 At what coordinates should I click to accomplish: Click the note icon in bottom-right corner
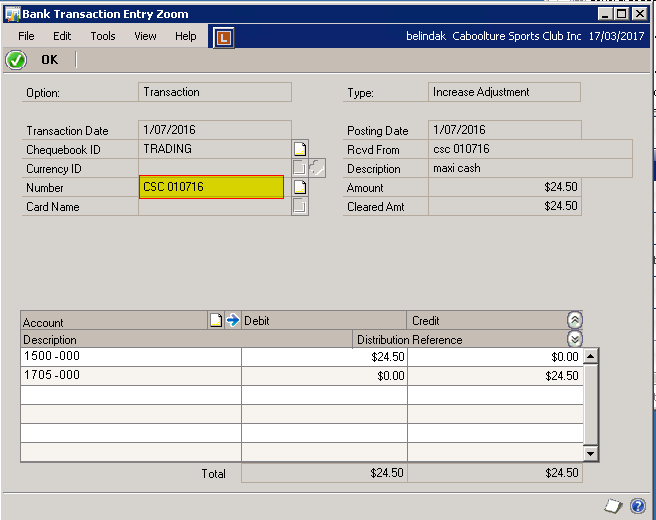pyautogui.click(x=615, y=505)
